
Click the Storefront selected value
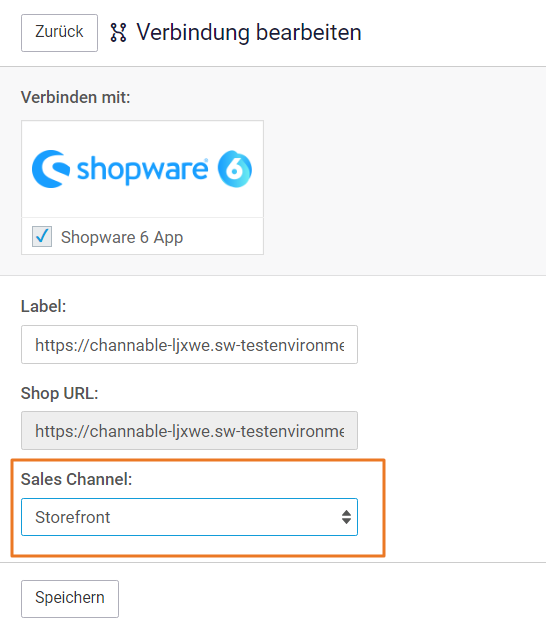tap(73, 517)
